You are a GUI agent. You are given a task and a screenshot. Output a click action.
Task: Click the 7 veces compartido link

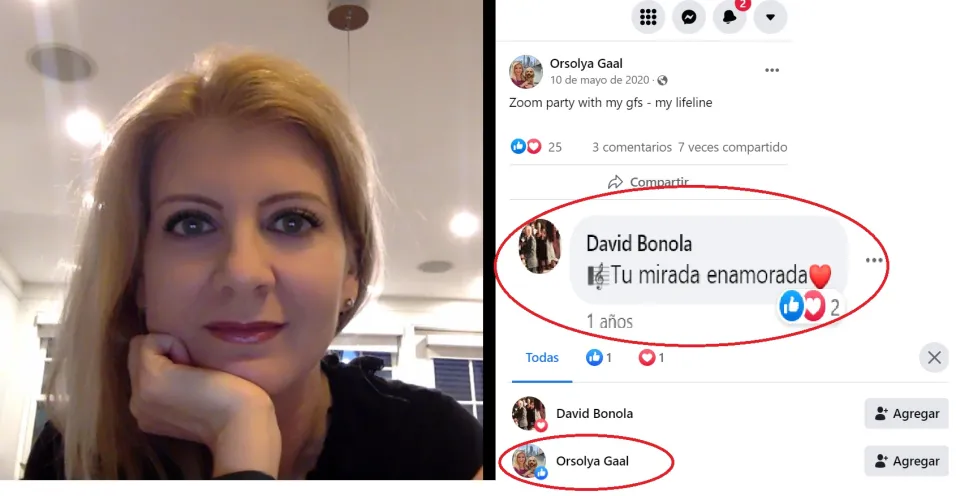click(x=732, y=147)
